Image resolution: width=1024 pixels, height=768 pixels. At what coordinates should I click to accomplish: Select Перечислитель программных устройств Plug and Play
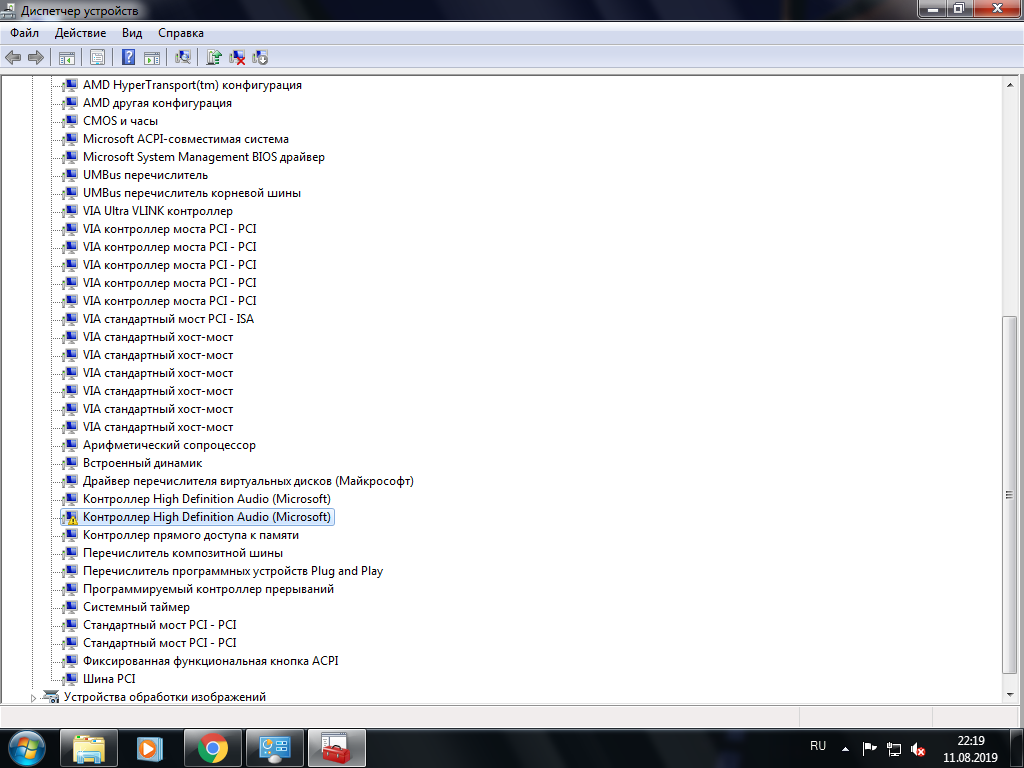tap(233, 571)
